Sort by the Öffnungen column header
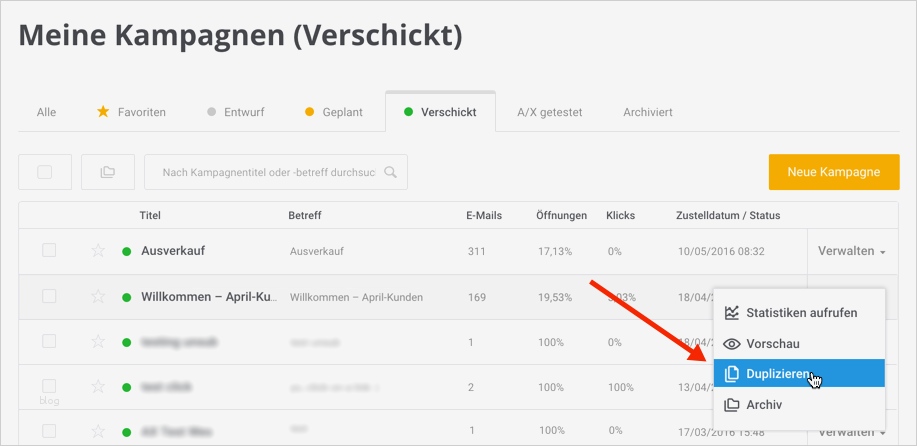The height and width of the screenshot is (446, 917). tap(560, 215)
